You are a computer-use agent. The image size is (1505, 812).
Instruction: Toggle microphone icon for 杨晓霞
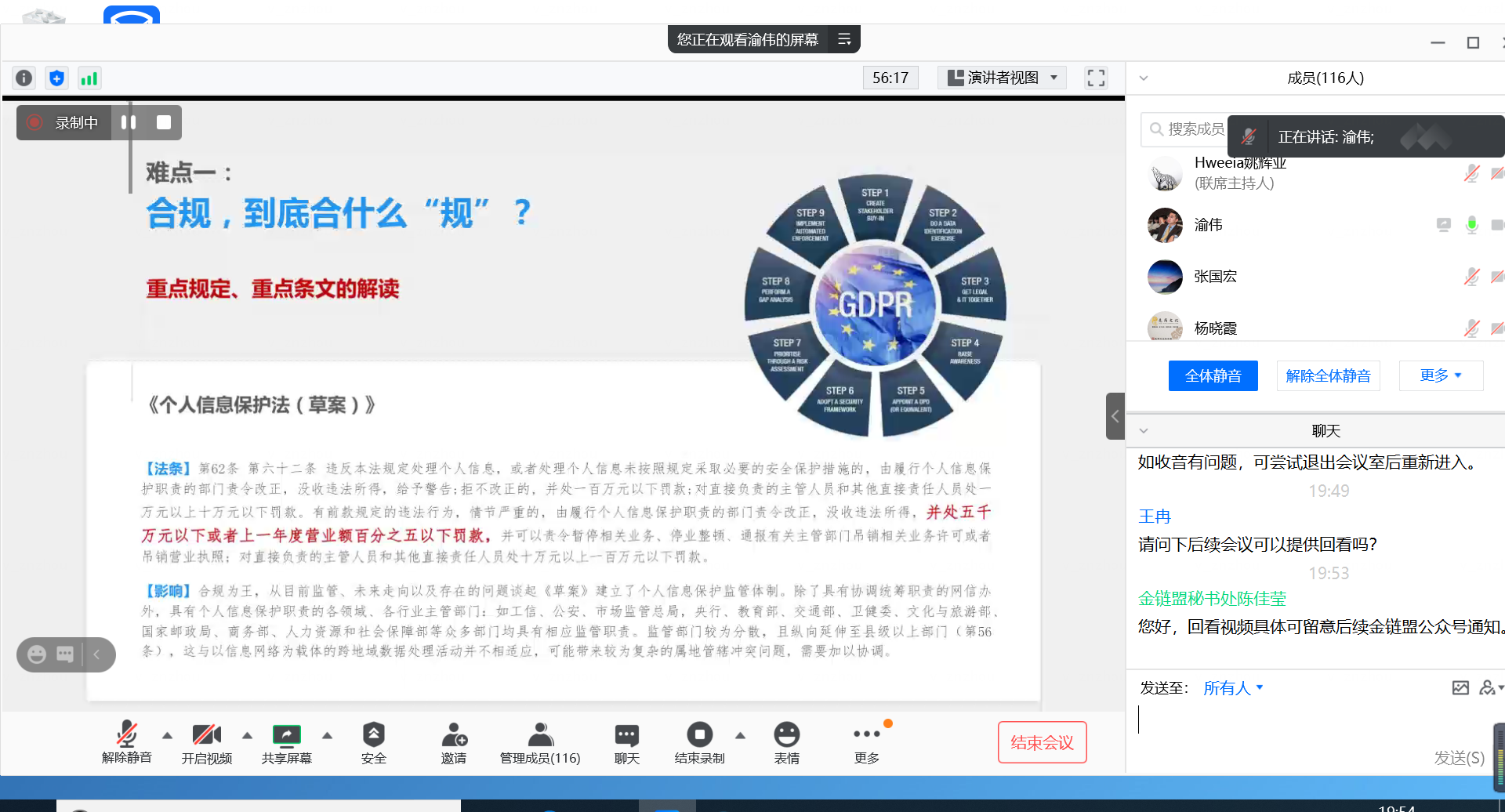[1471, 328]
